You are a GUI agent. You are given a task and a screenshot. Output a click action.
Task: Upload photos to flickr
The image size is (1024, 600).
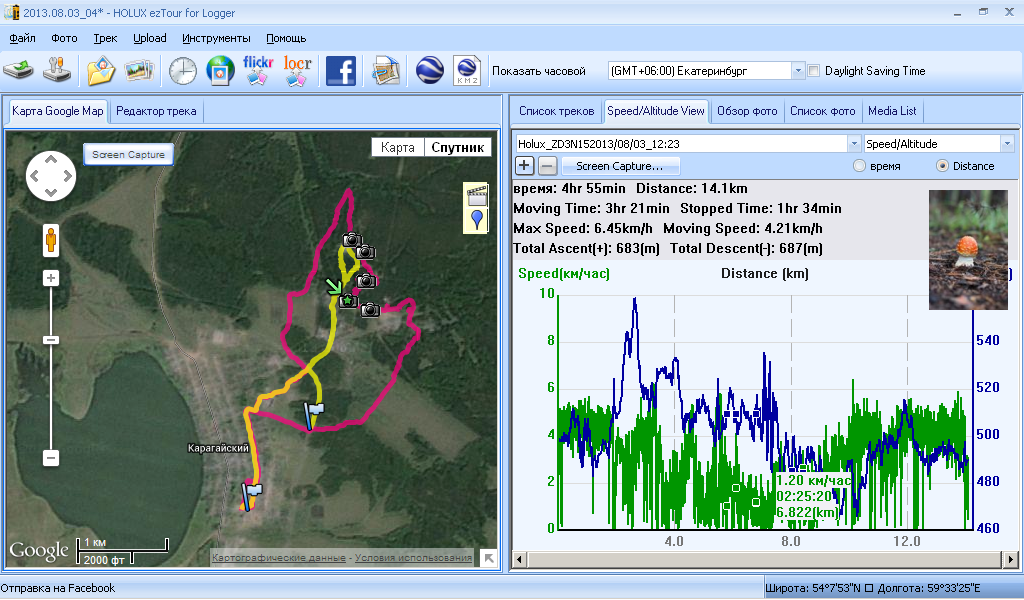click(x=257, y=71)
